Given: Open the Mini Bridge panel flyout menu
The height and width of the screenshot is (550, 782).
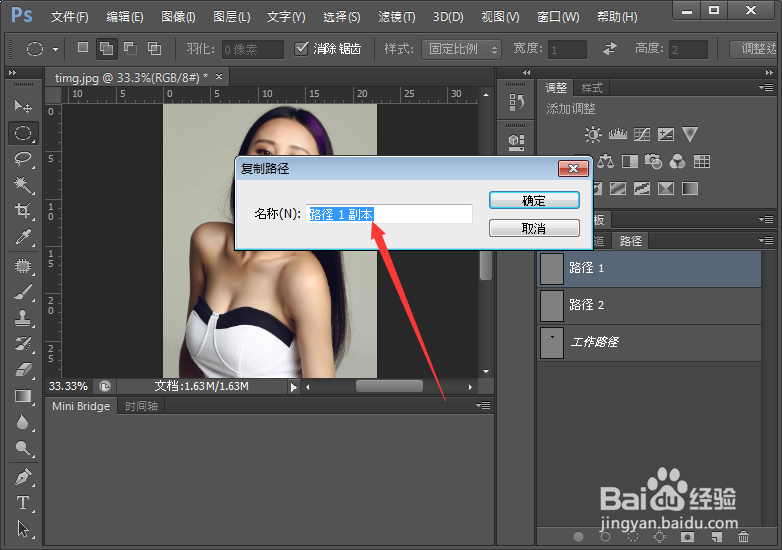Looking at the screenshot, I should [x=483, y=405].
